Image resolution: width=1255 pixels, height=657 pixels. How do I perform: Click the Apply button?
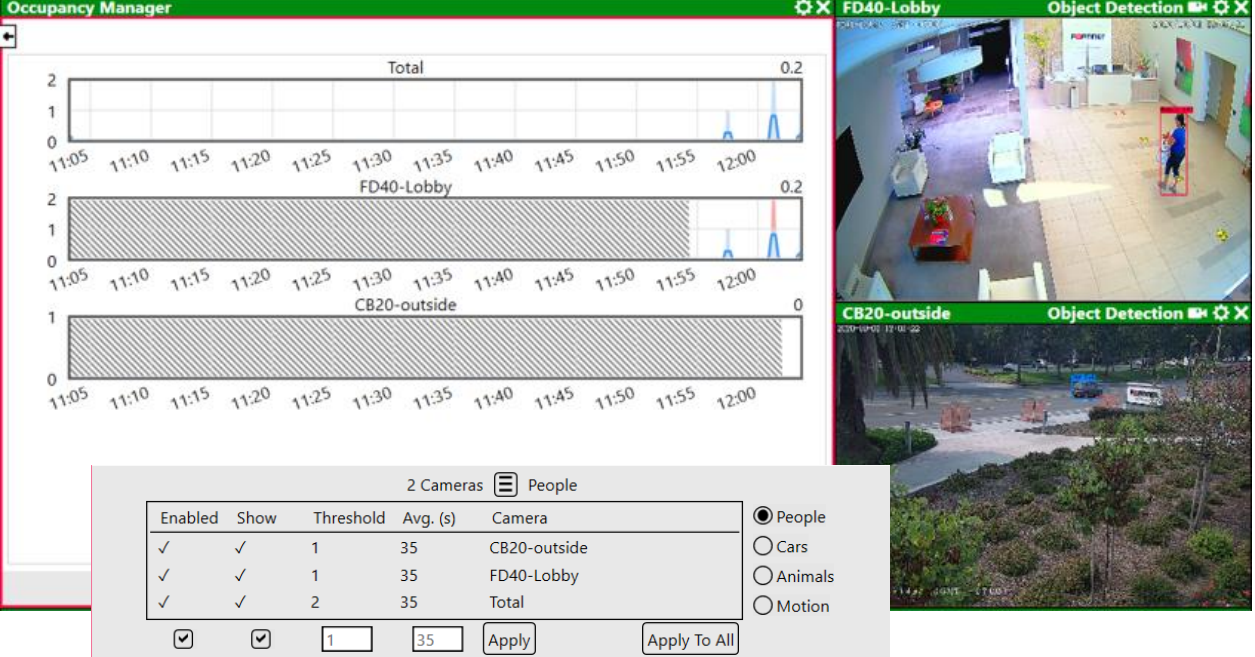pyautogui.click(x=508, y=638)
